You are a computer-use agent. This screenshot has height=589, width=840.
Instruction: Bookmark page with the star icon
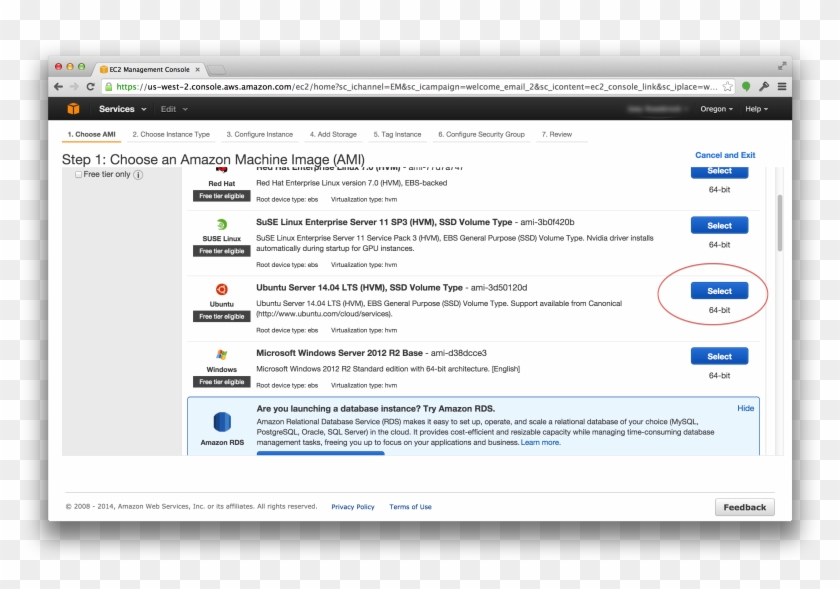[727, 86]
